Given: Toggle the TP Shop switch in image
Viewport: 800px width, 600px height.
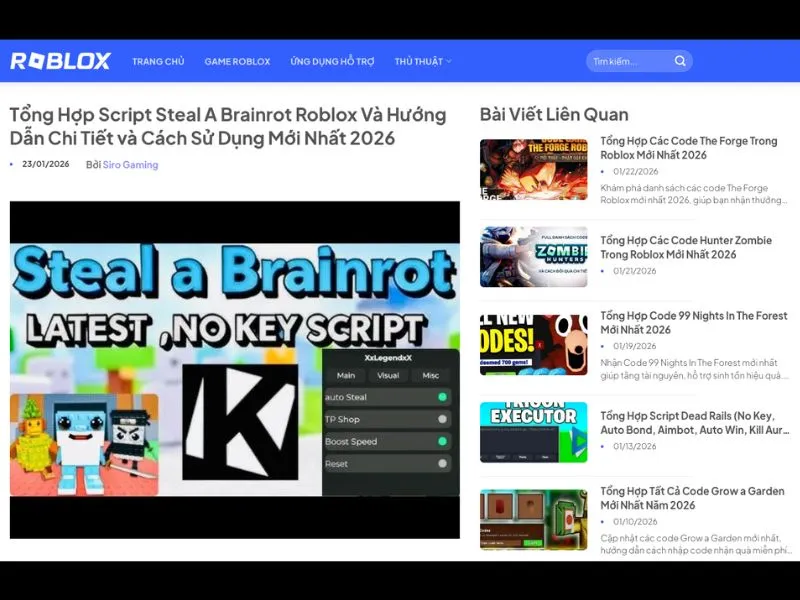Looking at the screenshot, I should pyautogui.click(x=442, y=419).
